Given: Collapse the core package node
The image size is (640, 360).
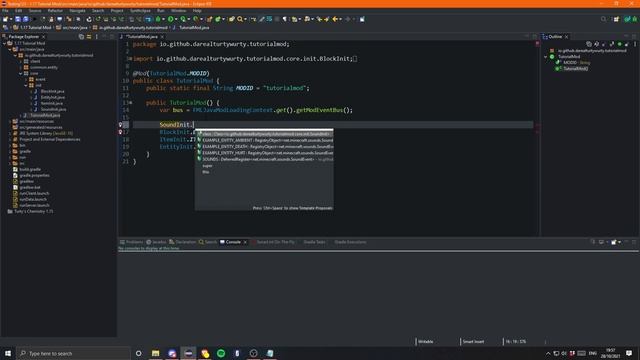Looking at the screenshot, I should click(x=20, y=73).
